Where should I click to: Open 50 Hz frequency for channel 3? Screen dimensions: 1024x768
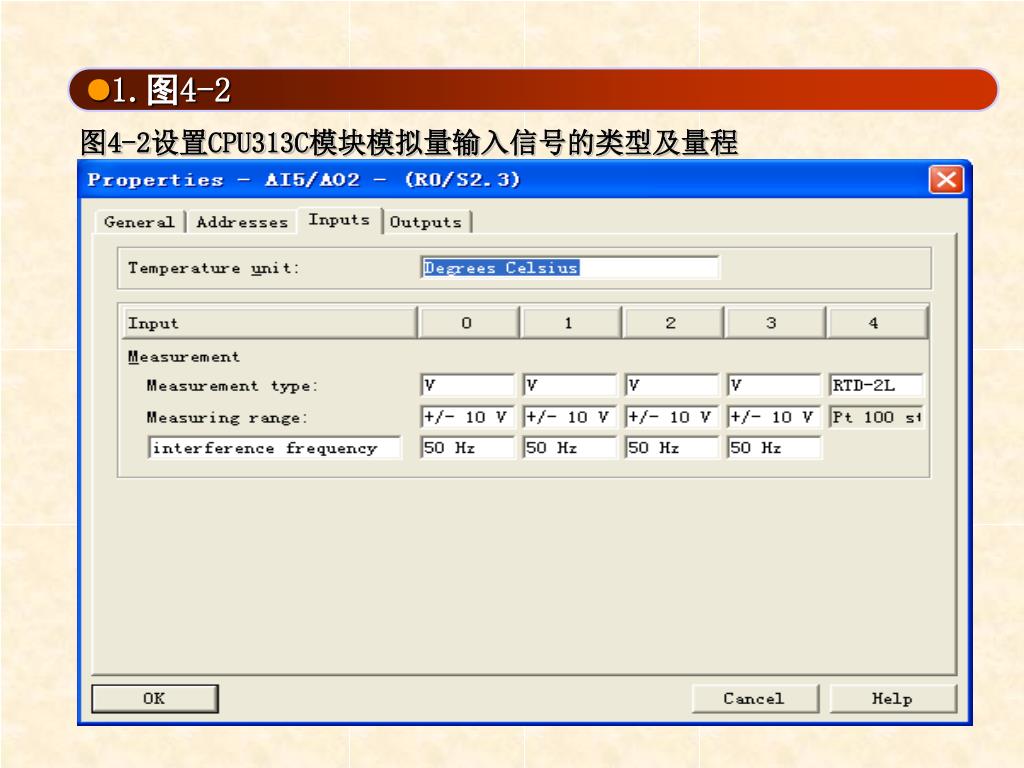pos(774,448)
